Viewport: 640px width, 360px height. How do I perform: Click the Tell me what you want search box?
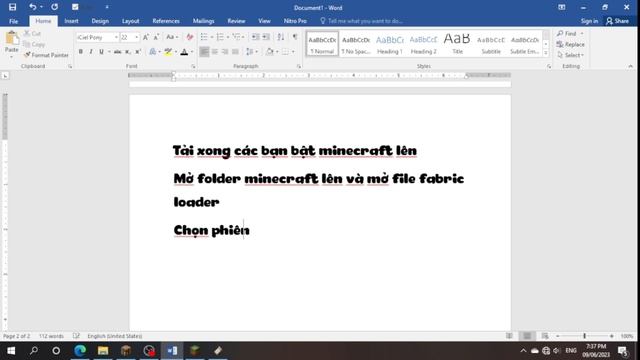(x=362, y=21)
